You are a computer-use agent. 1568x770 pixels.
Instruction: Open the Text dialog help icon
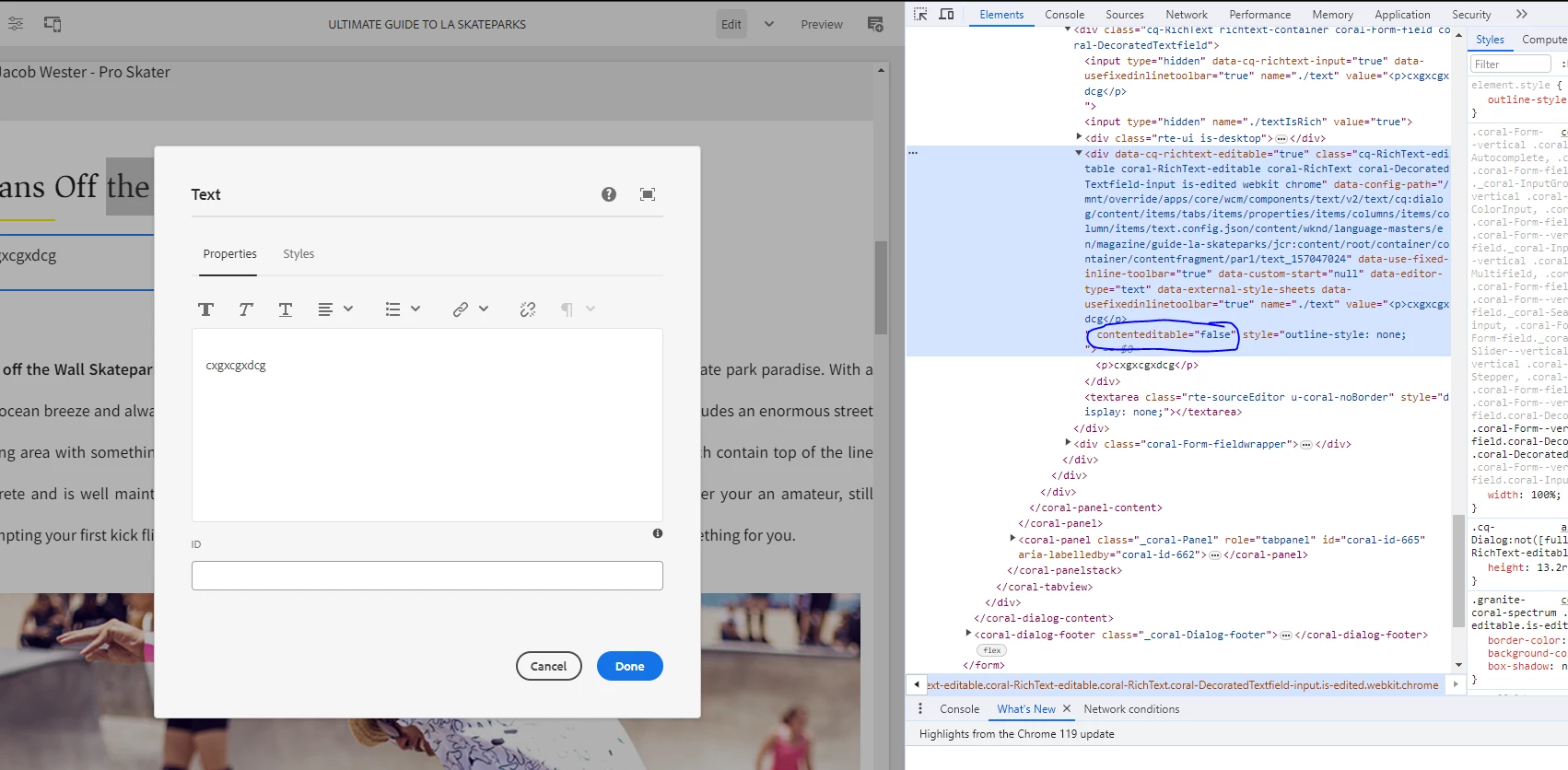click(609, 194)
